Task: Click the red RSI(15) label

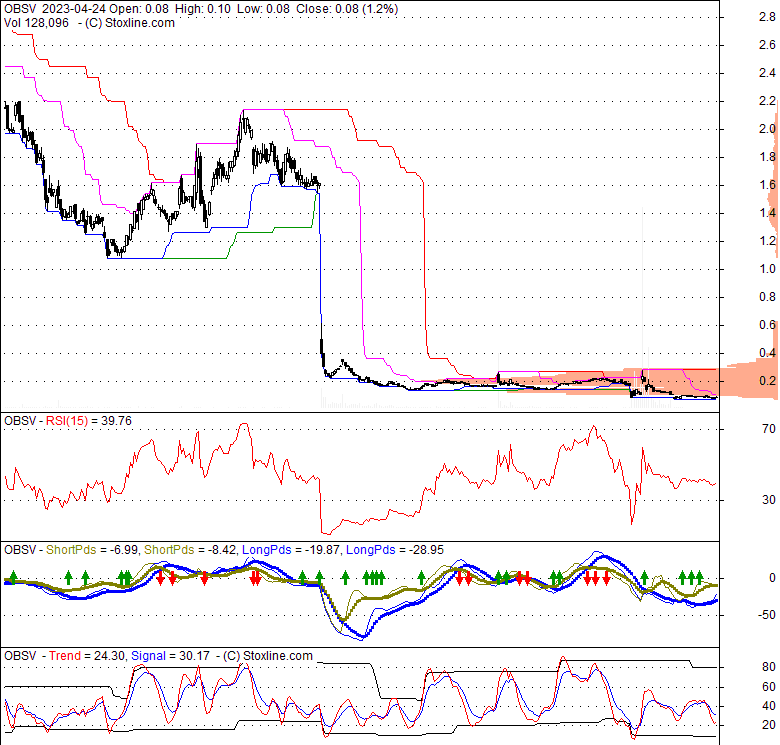Action: click(67, 421)
